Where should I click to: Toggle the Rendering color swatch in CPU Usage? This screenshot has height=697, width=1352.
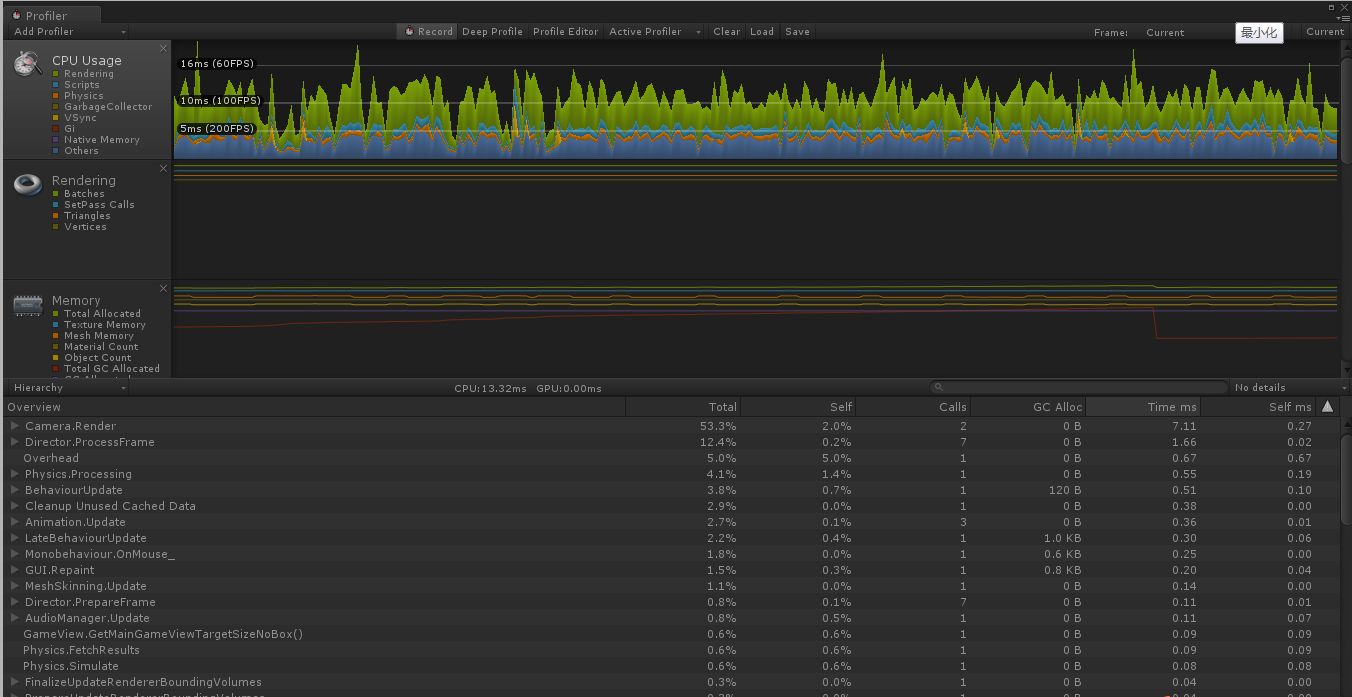(x=56, y=74)
